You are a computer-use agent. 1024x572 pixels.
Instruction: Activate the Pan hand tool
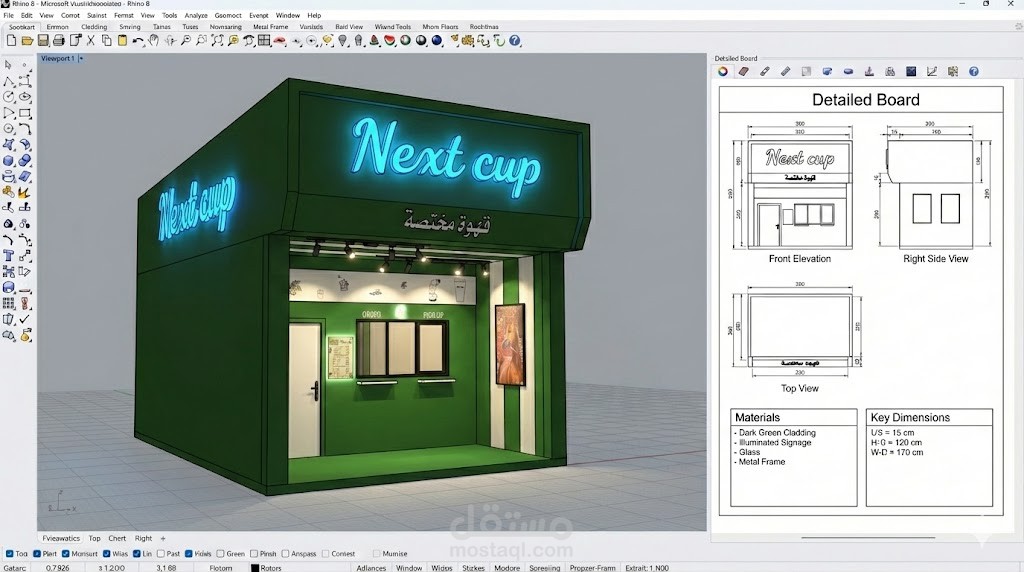(x=154, y=41)
